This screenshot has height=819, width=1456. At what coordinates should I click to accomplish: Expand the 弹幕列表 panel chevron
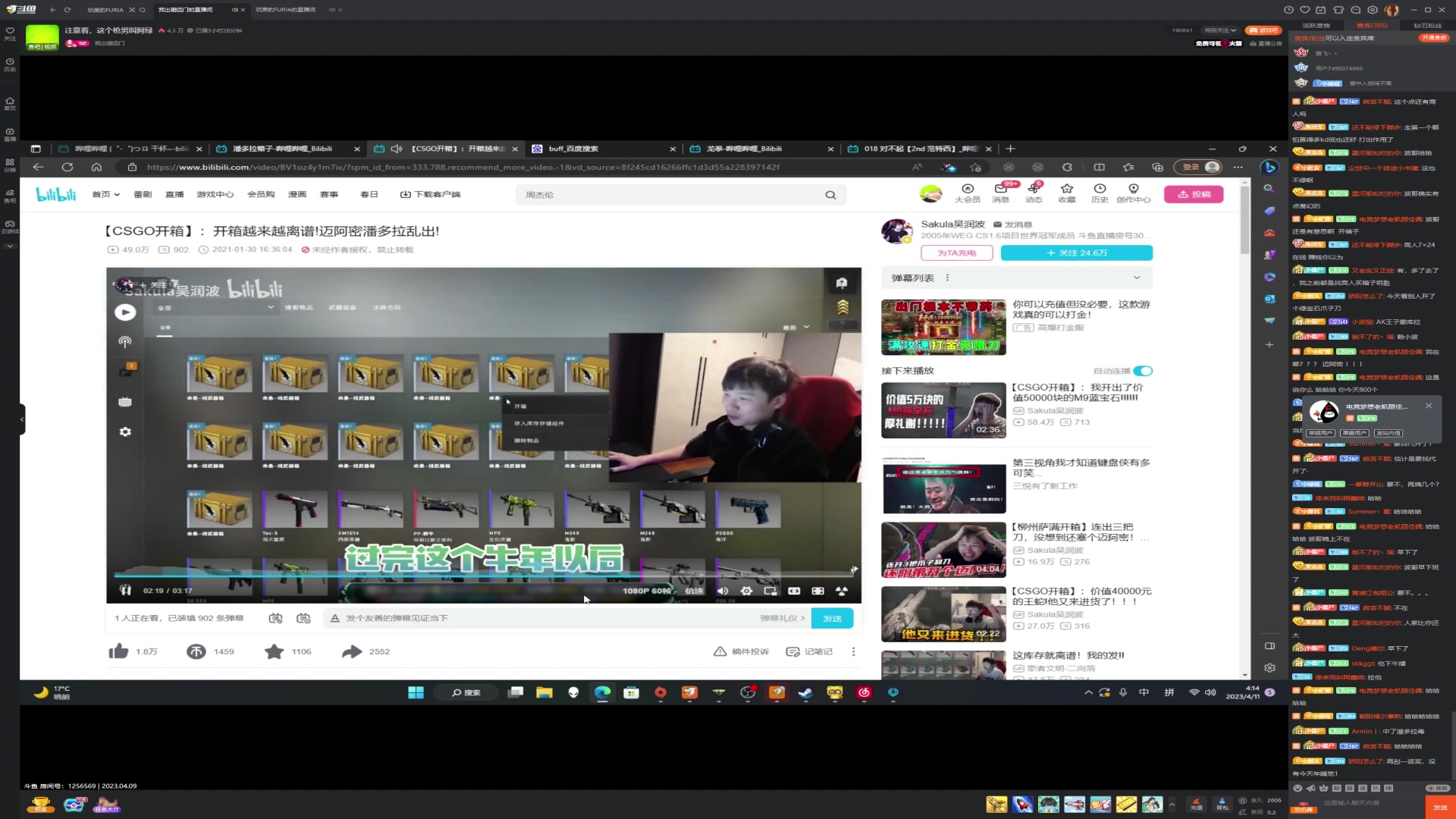pyautogui.click(x=1136, y=278)
